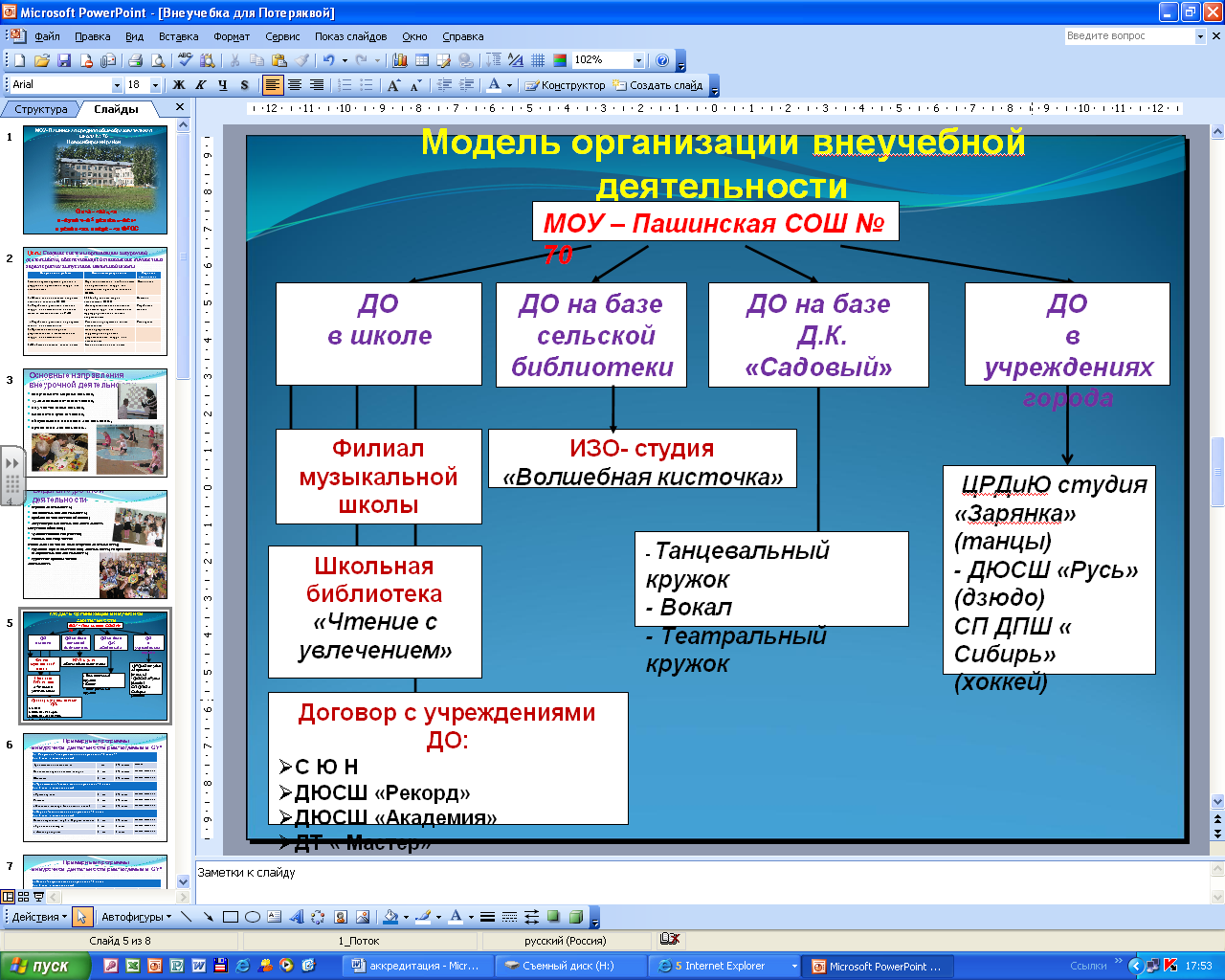This screenshot has height=980, width=1225.
Task: Open Shadow Style options
Action: click(553, 917)
